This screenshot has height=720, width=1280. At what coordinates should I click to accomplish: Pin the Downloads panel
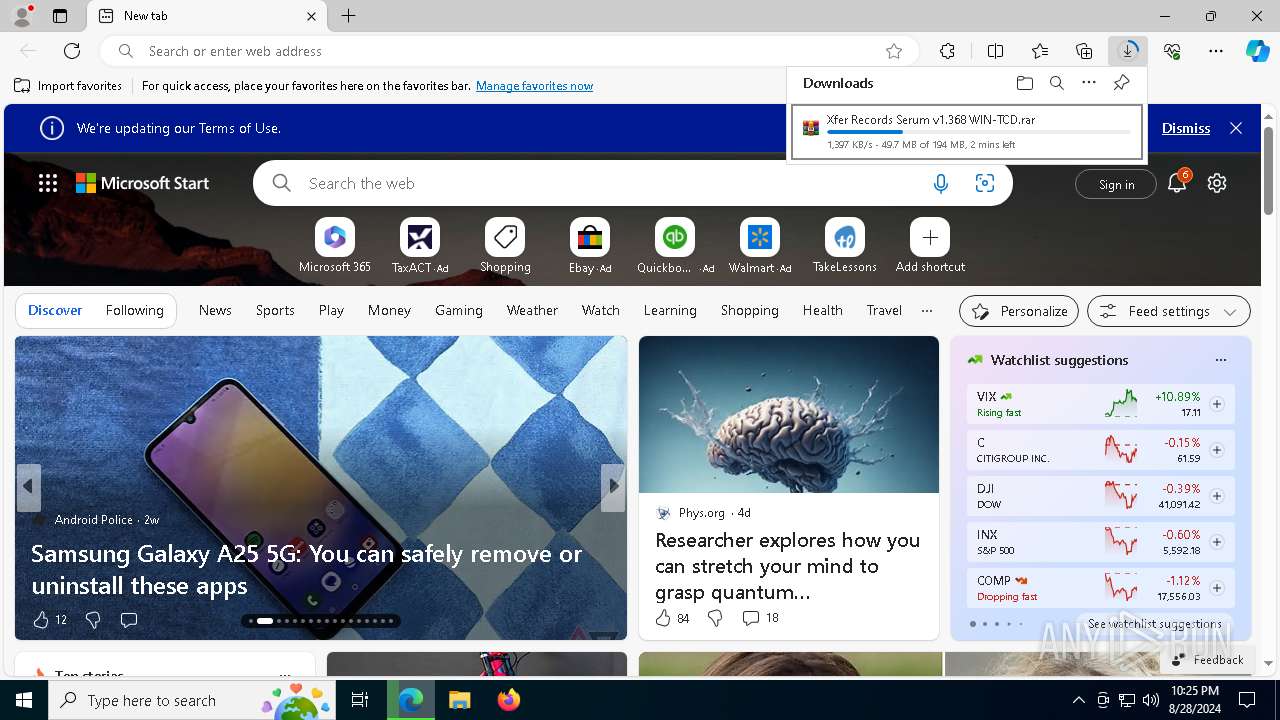point(1121,83)
